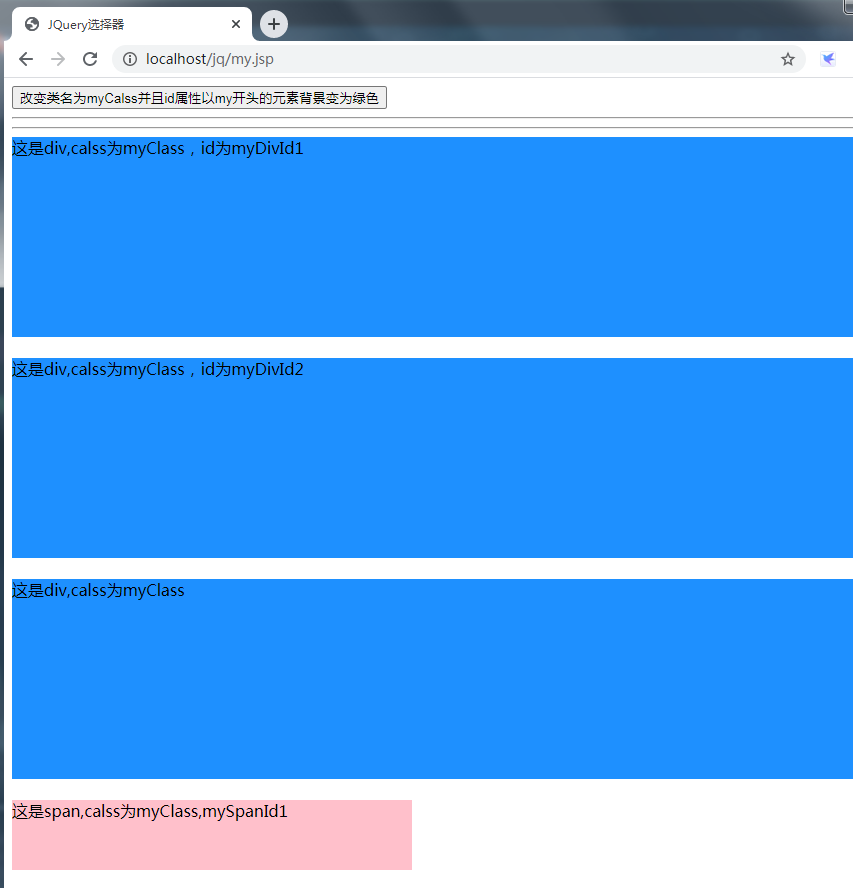Close the JQuery选择器 tab
Screen dimensions: 853x888
click(236, 24)
